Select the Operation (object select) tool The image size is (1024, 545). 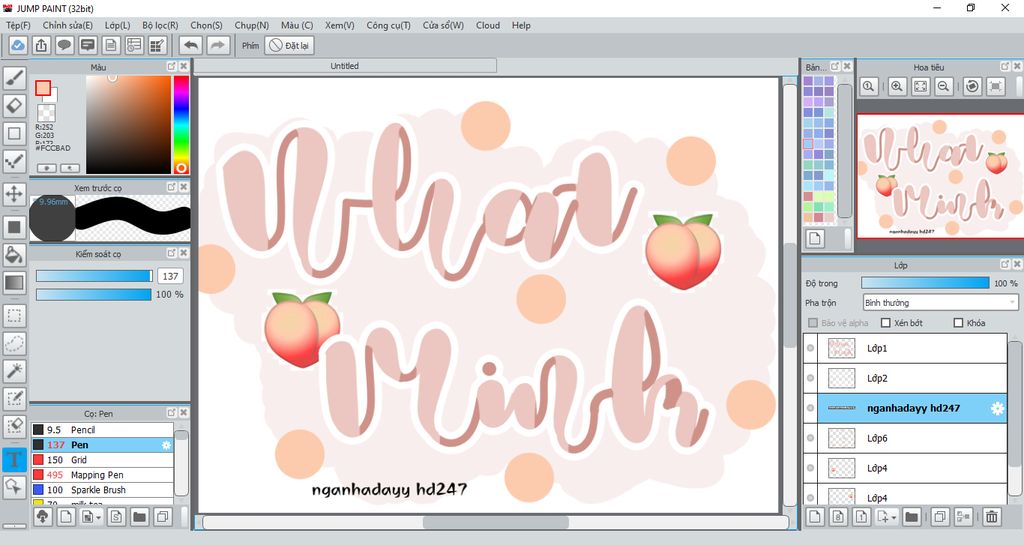point(14,487)
